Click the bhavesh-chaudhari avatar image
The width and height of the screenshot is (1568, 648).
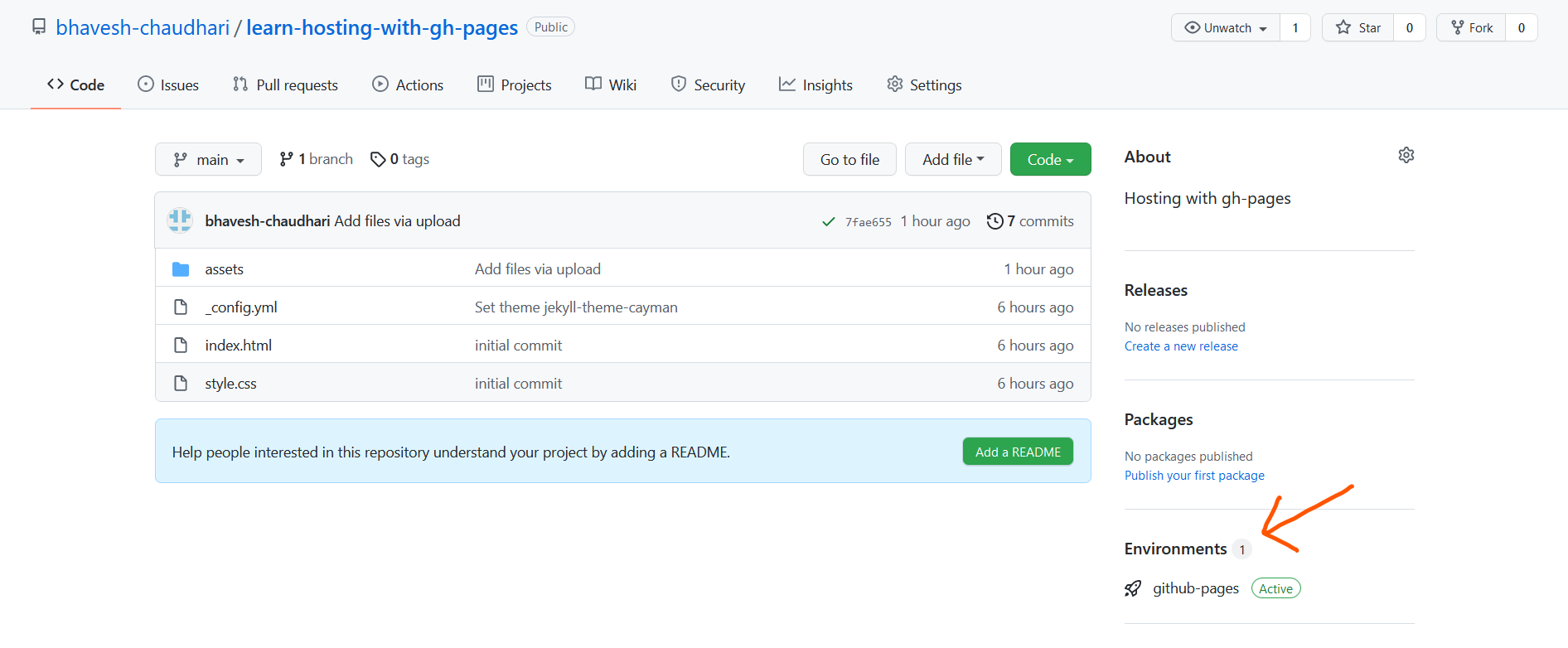point(180,220)
